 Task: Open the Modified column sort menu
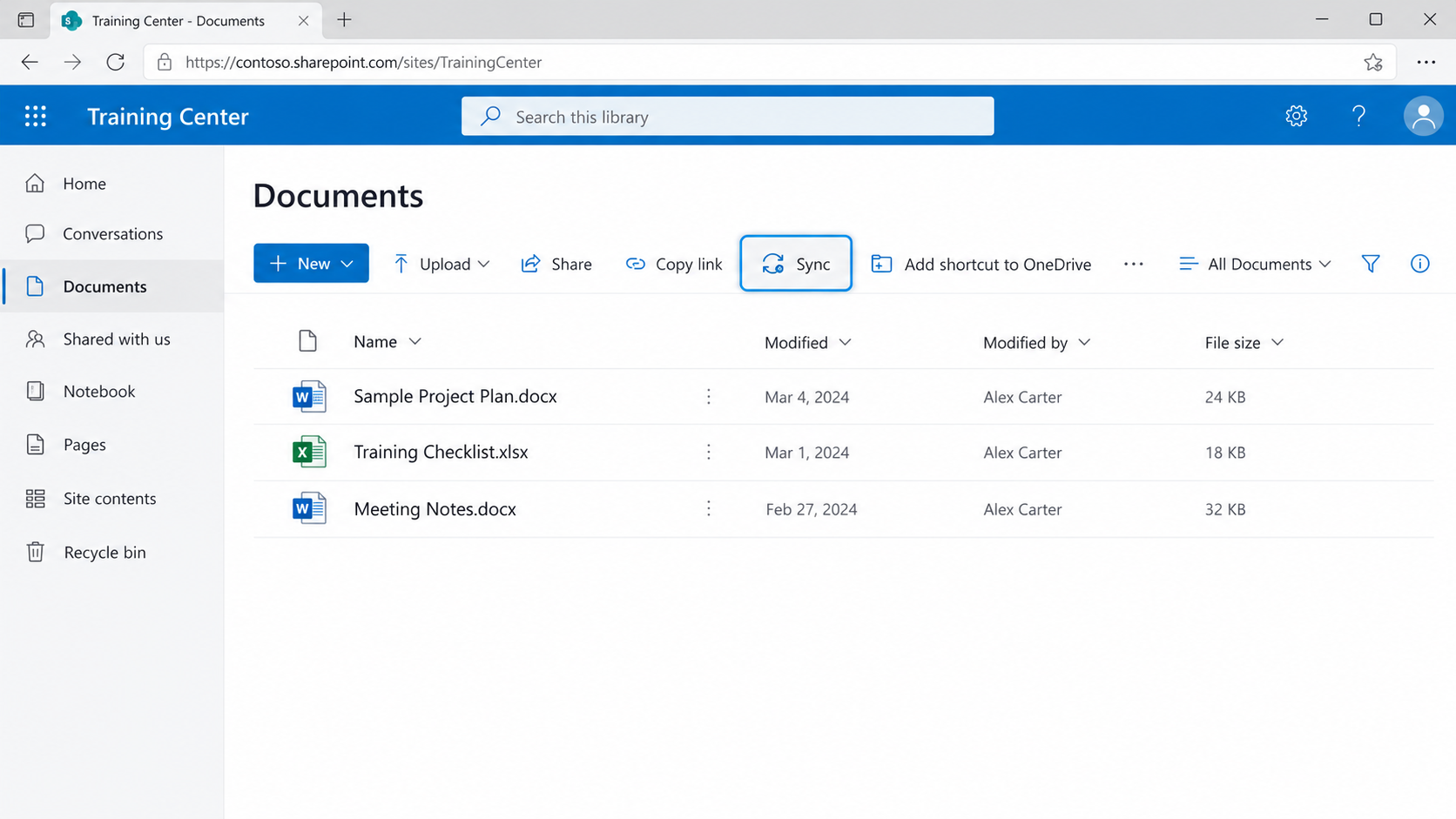click(807, 343)
